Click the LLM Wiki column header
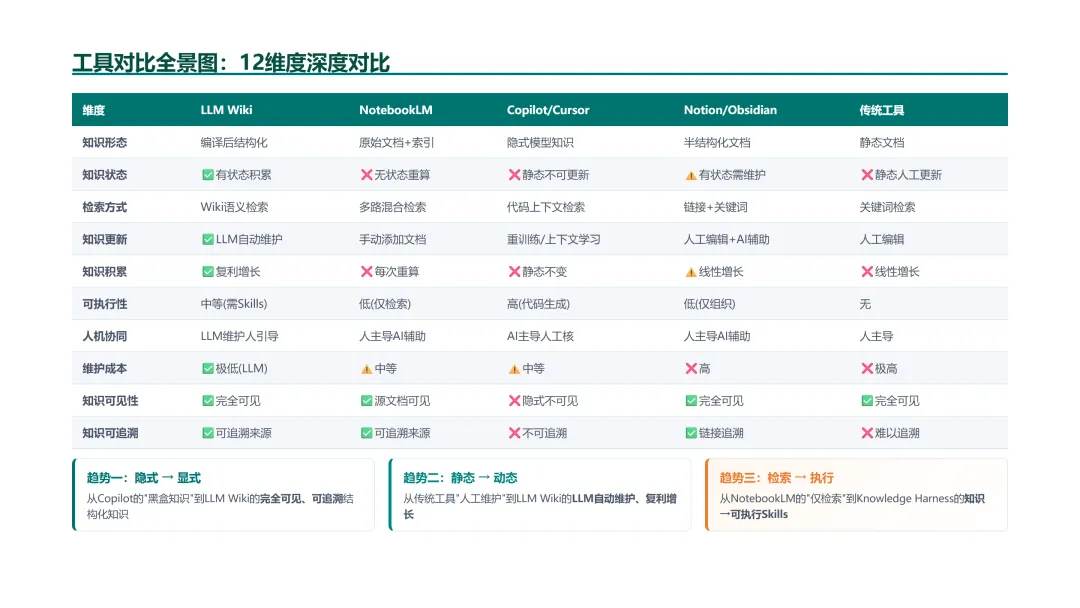Screen dimensions: 1080x608 [227, 110]
